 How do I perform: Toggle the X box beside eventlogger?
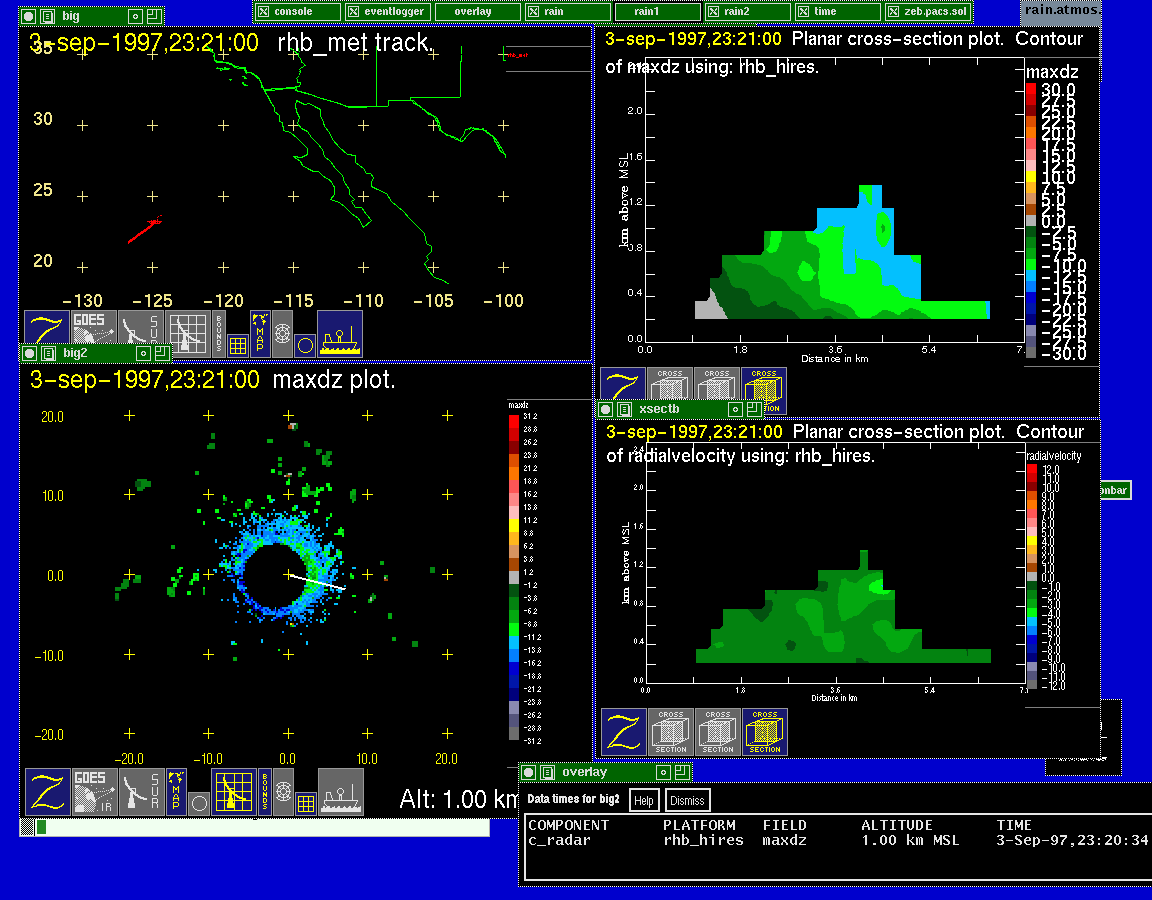tap(353, 11)
